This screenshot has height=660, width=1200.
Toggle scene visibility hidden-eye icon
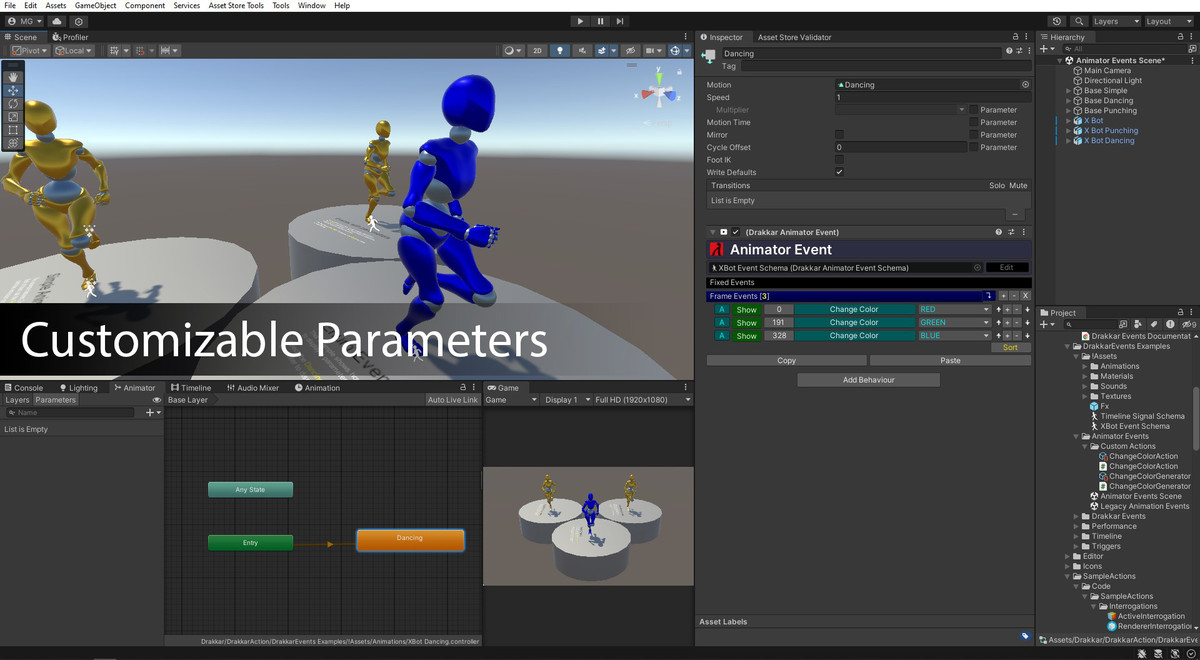pos(630,50)
